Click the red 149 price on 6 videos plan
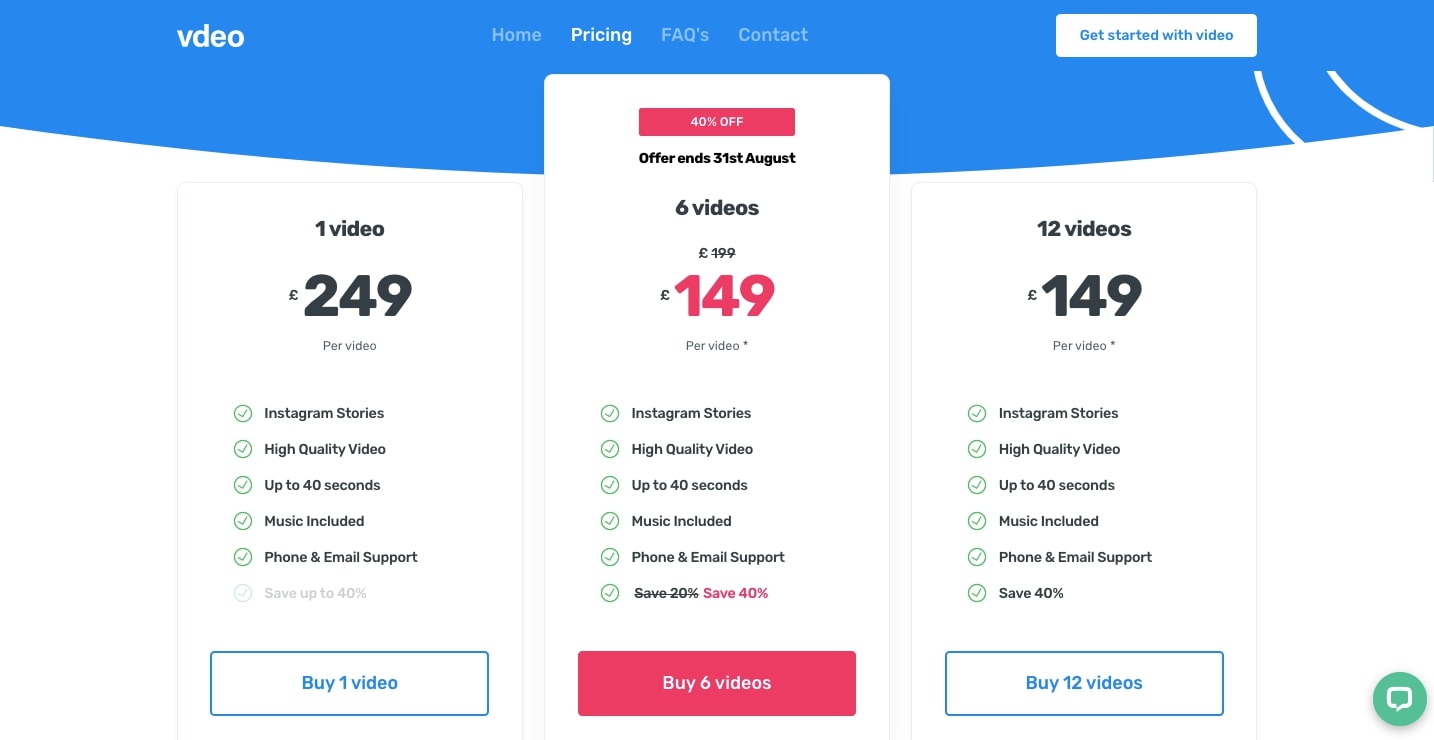 click(724, 295)
